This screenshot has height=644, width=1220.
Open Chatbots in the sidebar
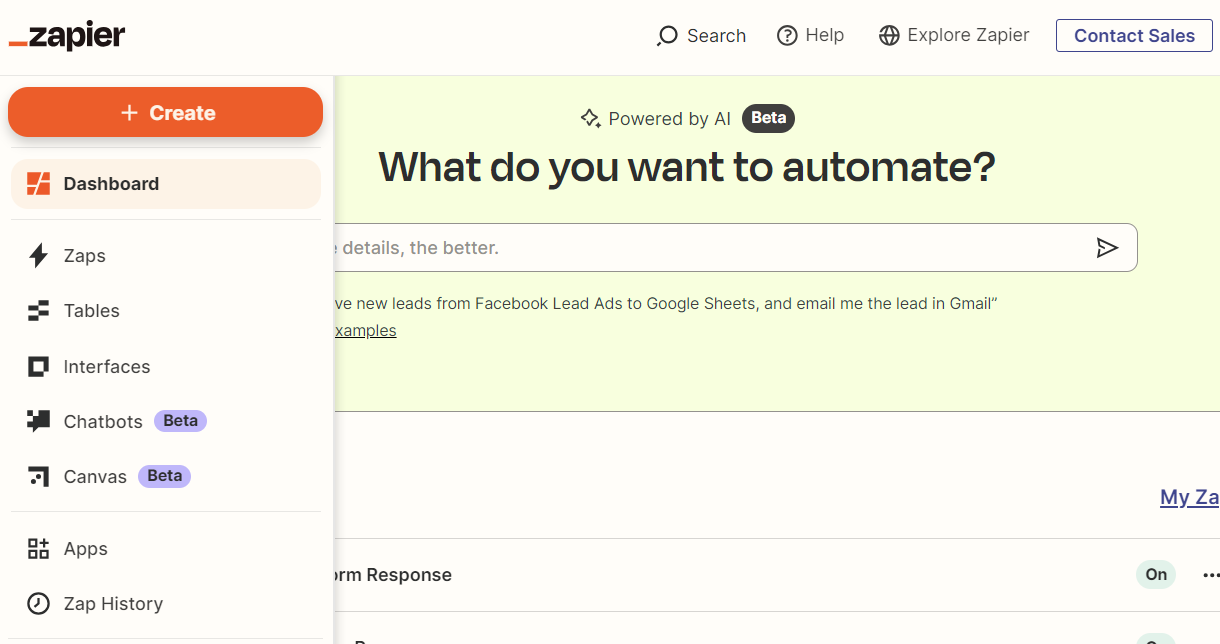(x=166, y=422)
